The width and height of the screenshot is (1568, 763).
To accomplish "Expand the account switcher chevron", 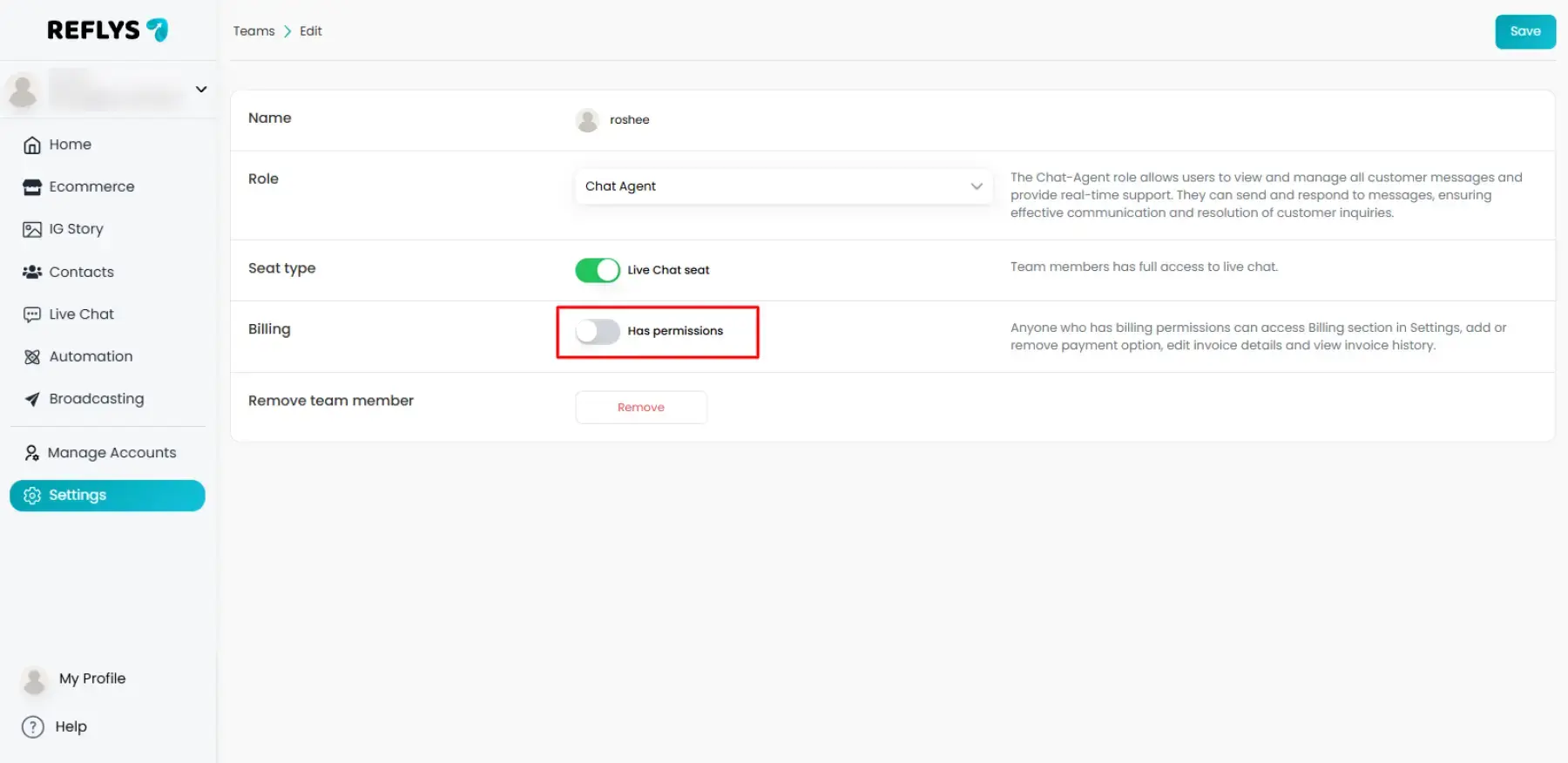I will [201, 90].
